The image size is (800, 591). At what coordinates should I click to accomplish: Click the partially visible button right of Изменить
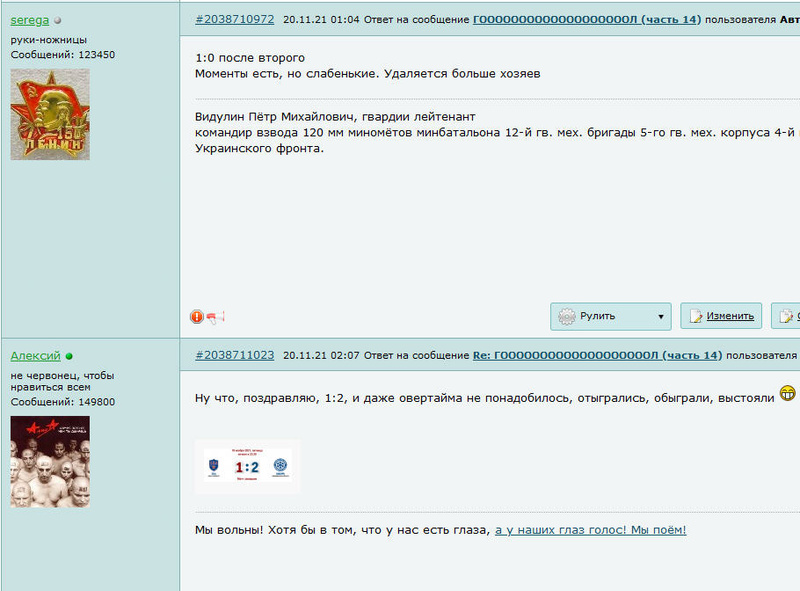point(786,316)
